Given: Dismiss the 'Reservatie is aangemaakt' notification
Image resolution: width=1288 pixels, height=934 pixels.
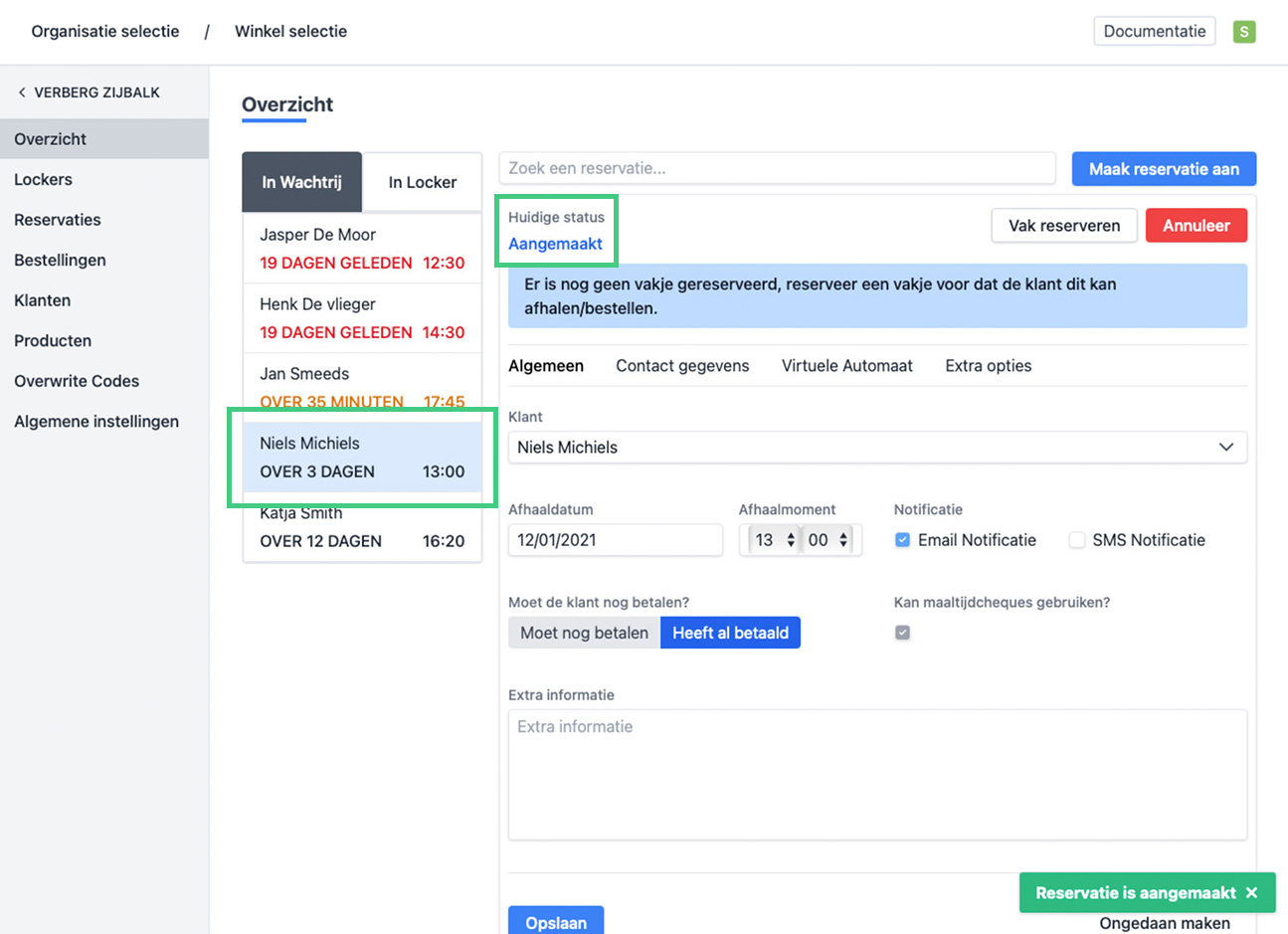Looking at the screenshot, I should point(1251,893).
